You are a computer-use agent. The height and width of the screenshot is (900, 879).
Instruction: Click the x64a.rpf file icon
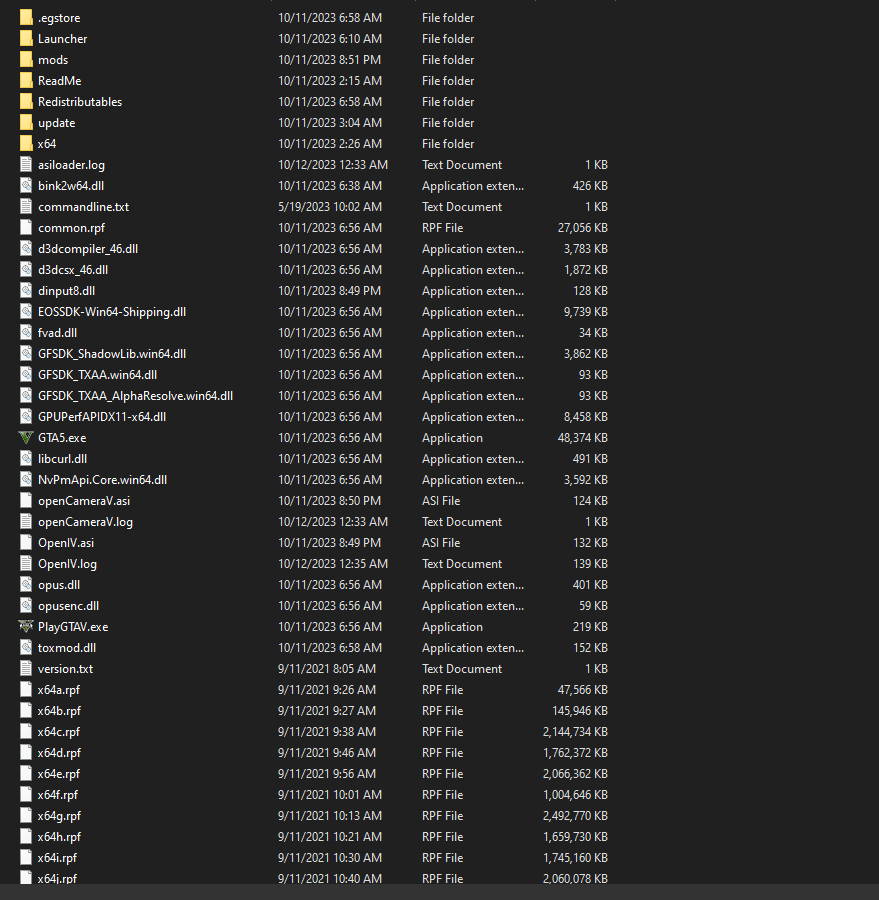(26, 690)
